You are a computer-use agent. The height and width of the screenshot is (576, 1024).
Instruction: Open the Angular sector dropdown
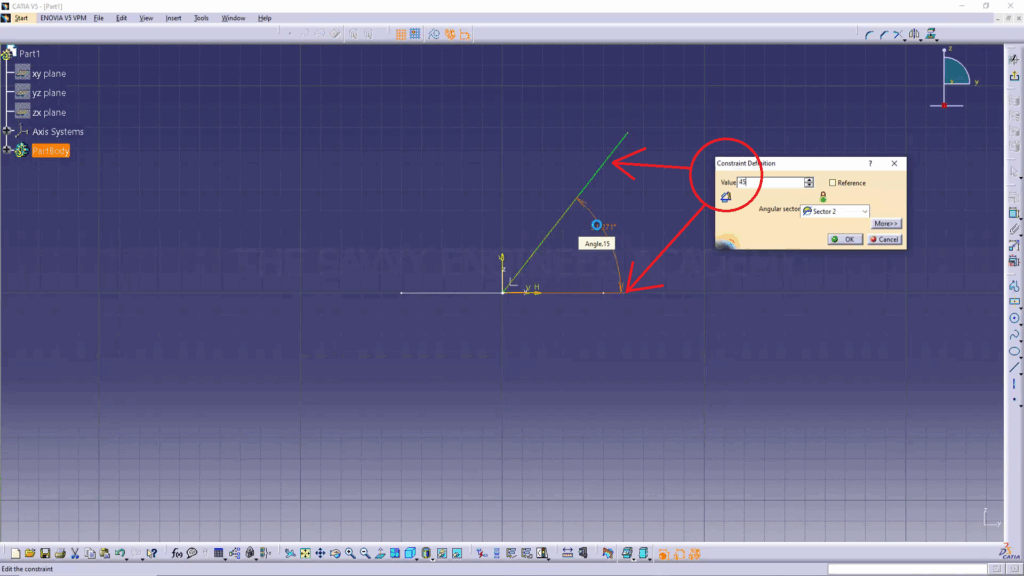point(864,211)
